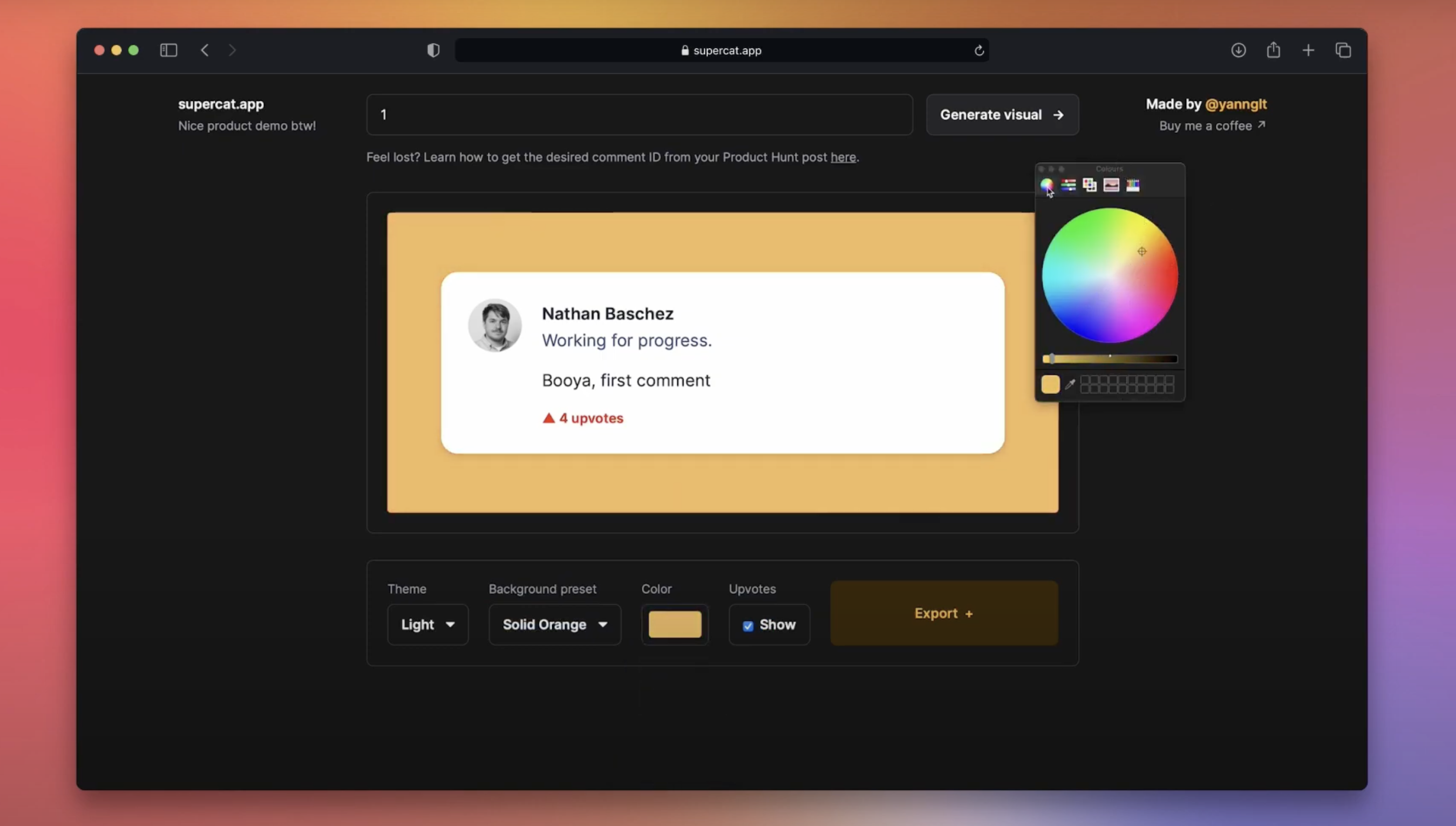Open the Solid Orange background preset dropdown

coord(555,625)
